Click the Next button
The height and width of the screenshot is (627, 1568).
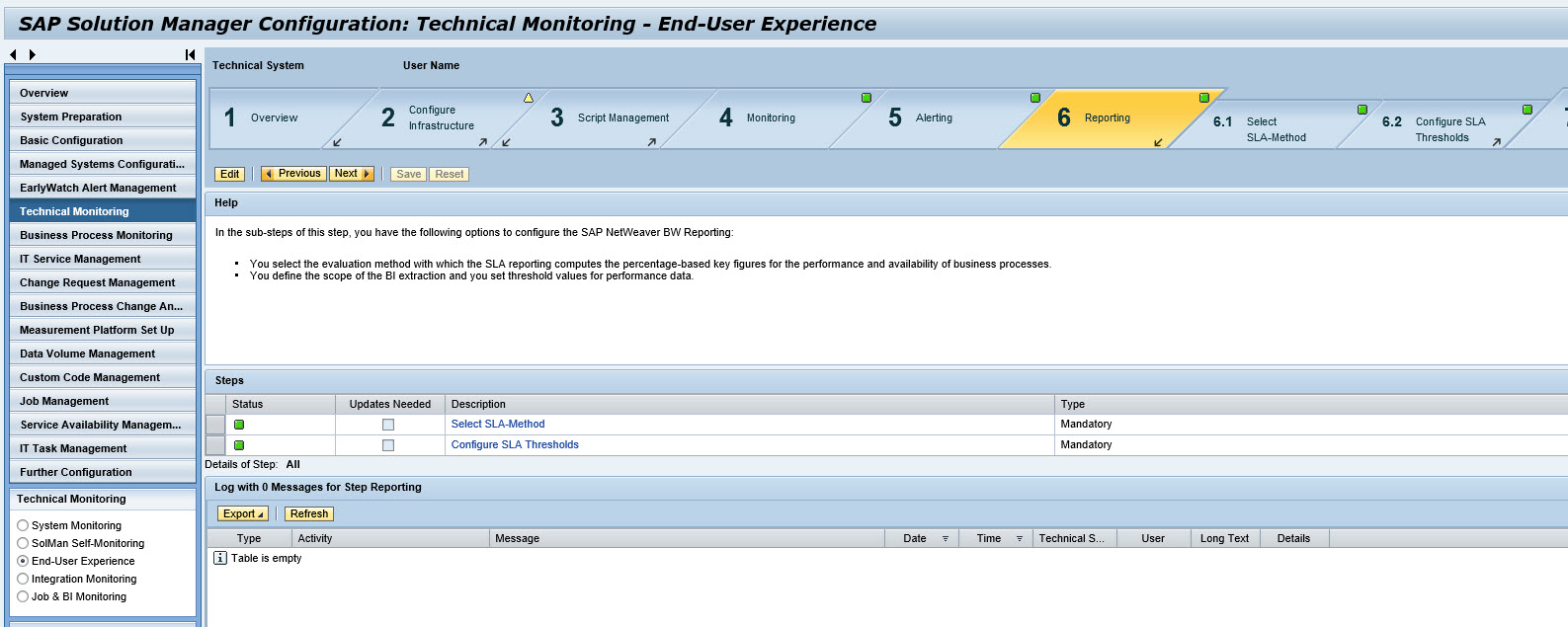click(x=352, y=174)
